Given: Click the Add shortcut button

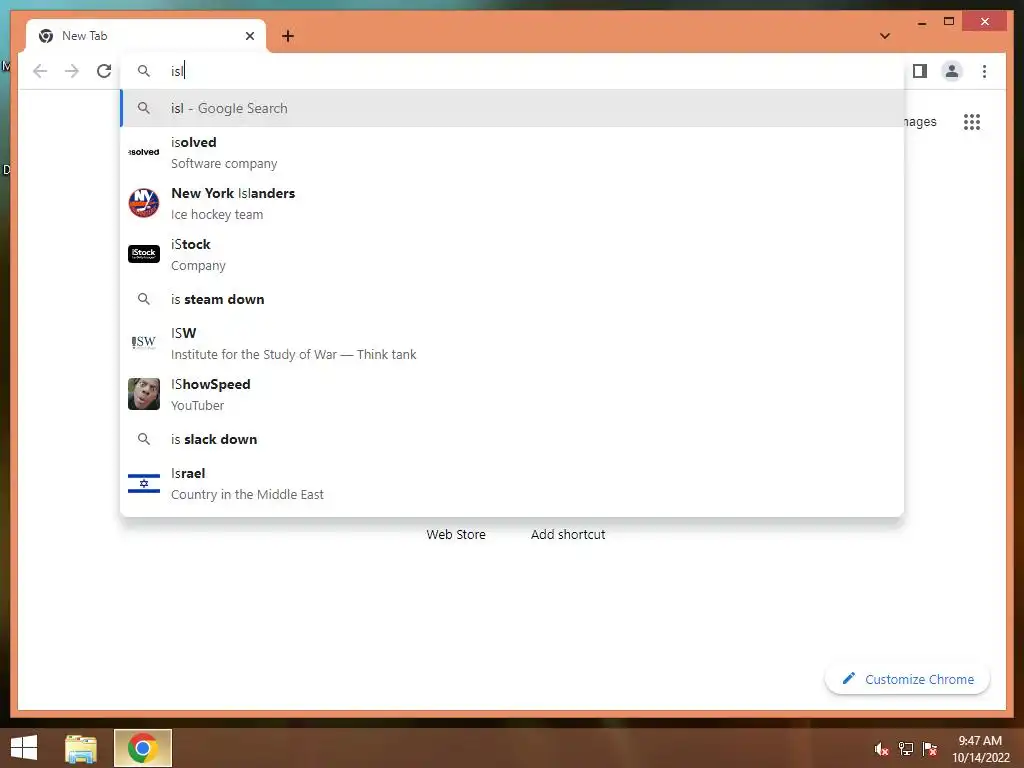Looking at the screenshot, I should click(x=568, y=534).
